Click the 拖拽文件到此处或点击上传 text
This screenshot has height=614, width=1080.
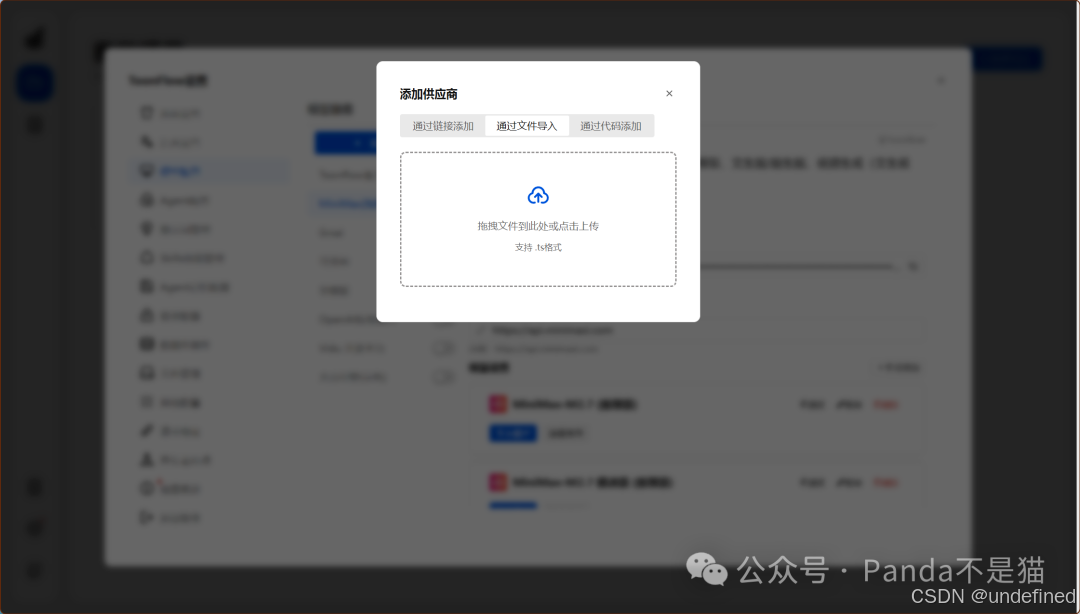[538, 226]
